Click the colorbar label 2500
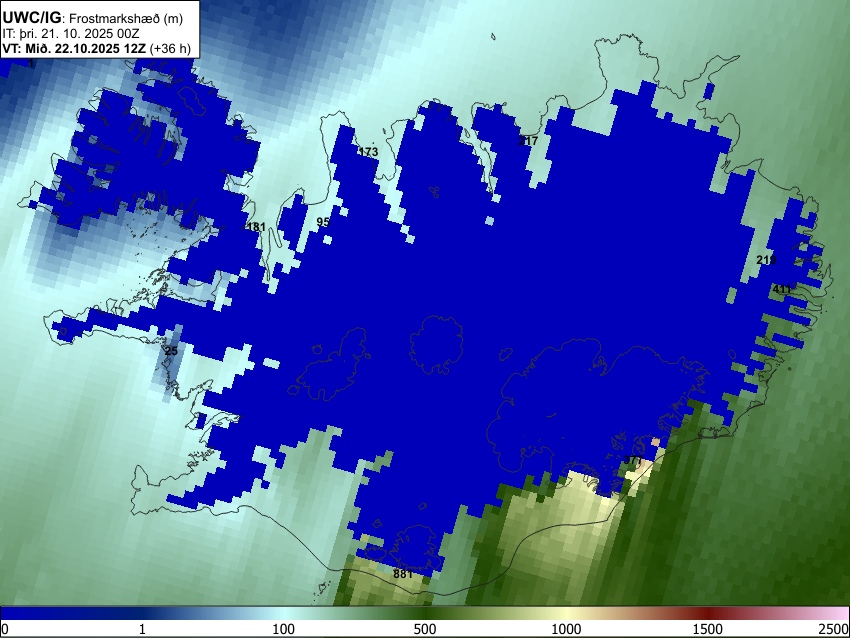Screen dimensions: 850x638 point(834,629)
